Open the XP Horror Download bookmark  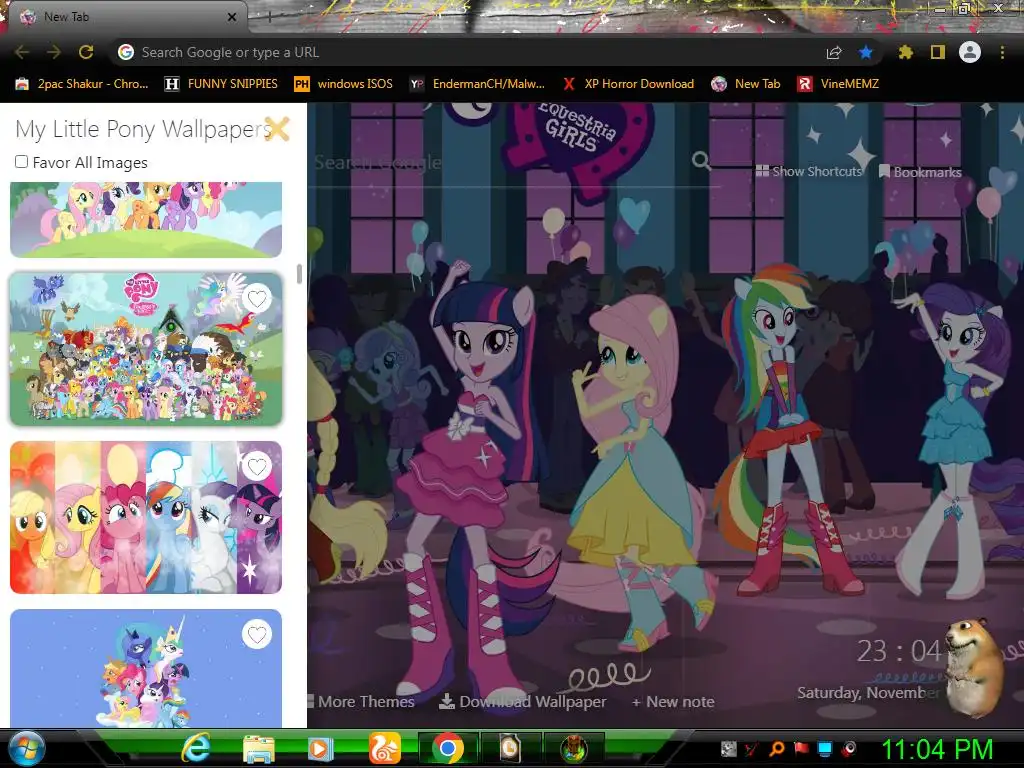628,84
